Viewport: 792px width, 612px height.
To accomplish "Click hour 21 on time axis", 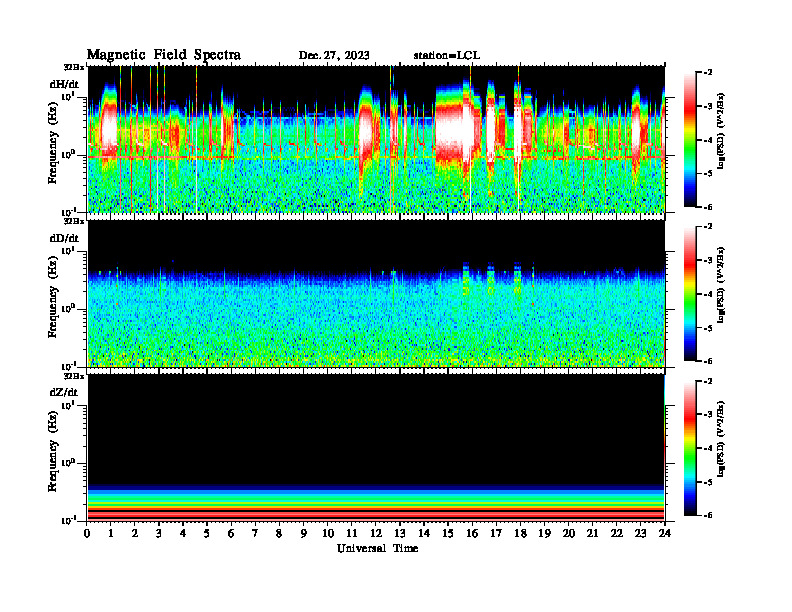I will click(592, 533).
